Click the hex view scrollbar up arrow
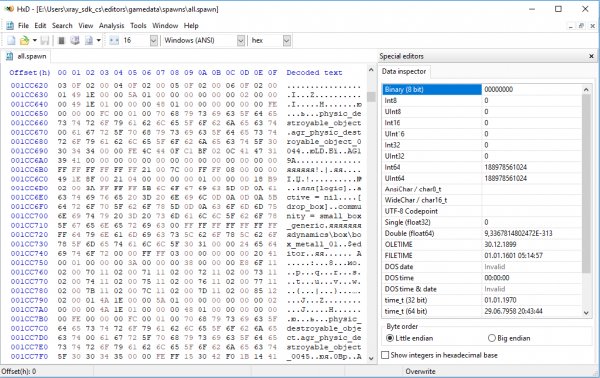This screenshot has width=600, height=378. [371, 70]
